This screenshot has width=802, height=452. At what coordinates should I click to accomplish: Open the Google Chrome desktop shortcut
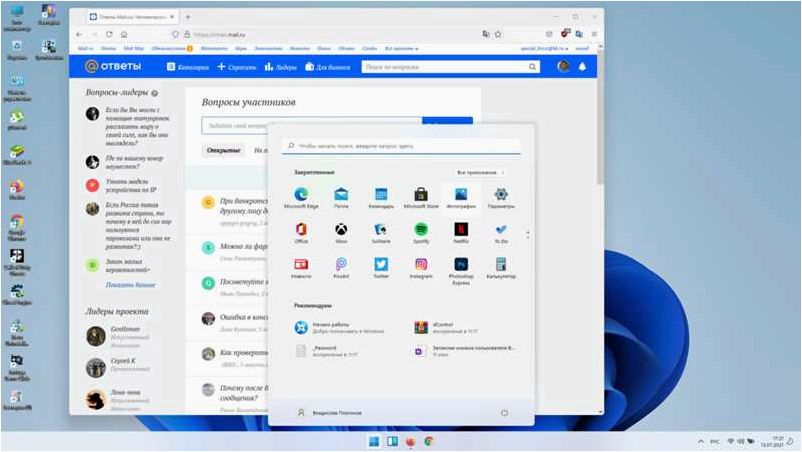17,228
